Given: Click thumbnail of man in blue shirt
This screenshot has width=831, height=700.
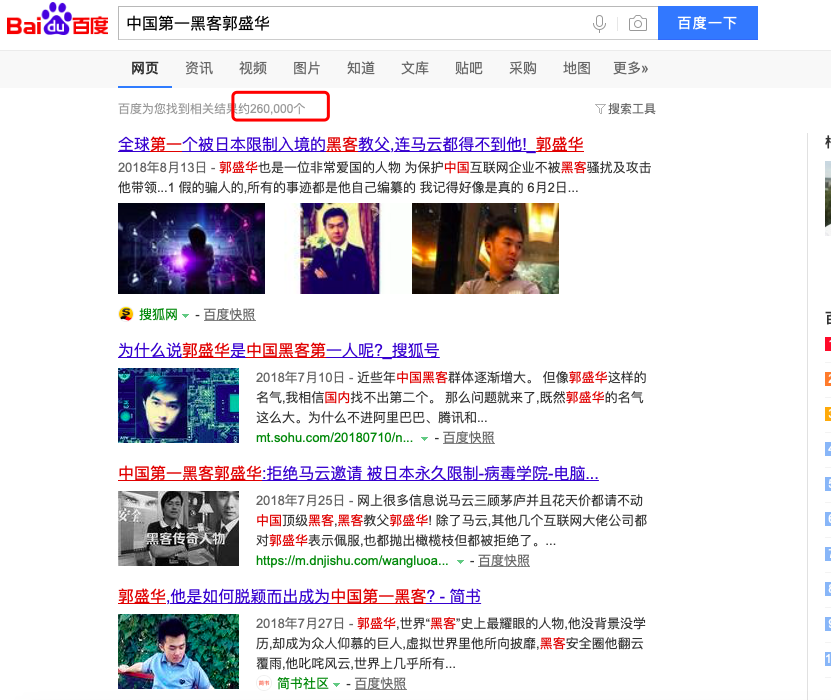Looking at the screenshot, I should click(179, 651).
